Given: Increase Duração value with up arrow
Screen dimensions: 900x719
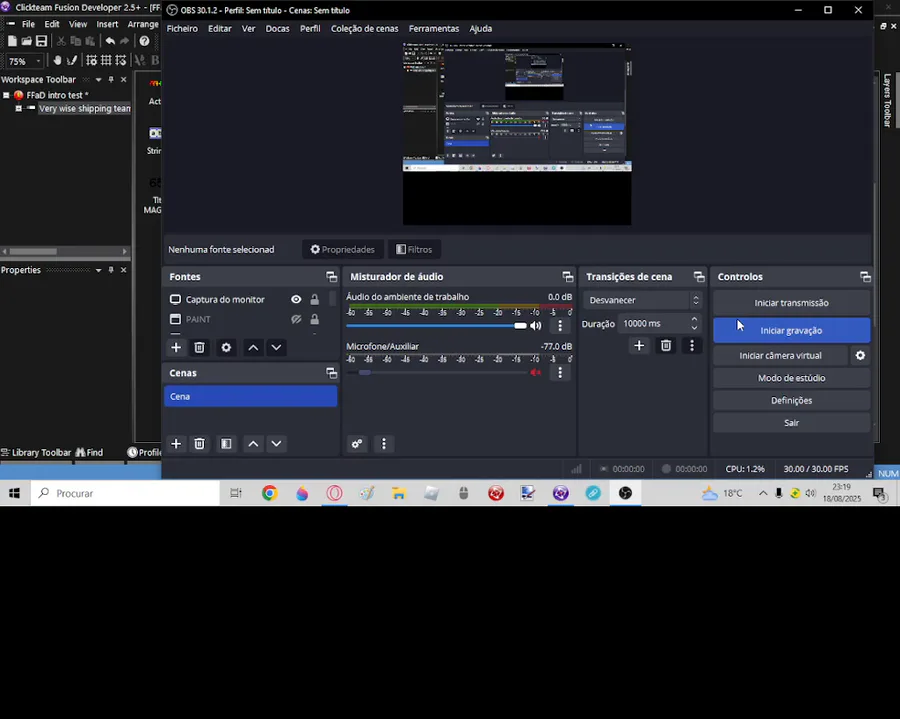Looking at the screenshot, I should tap(695, 320).
